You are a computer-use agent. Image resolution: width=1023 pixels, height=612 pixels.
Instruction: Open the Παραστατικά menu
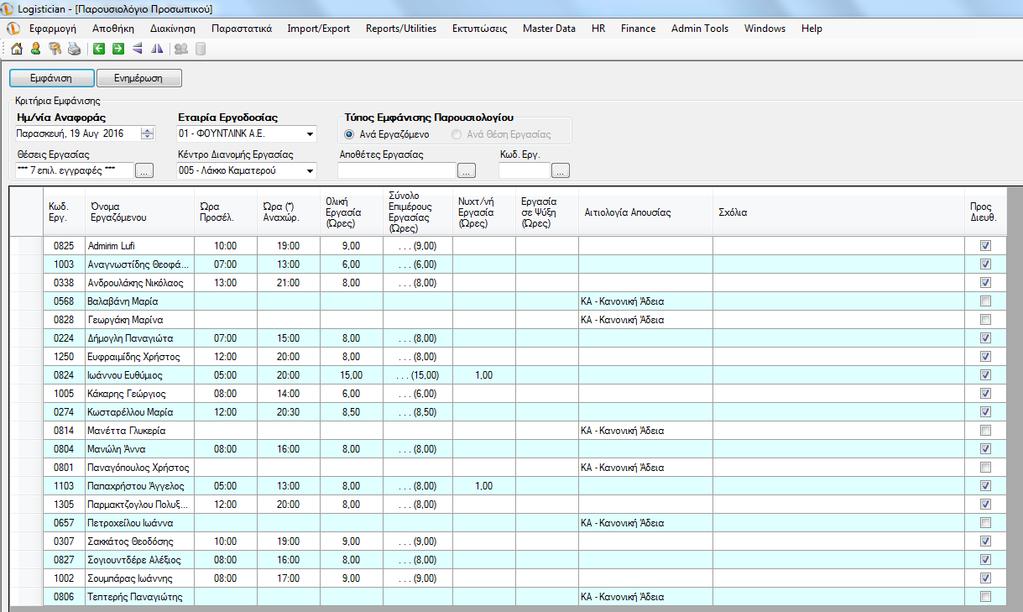click(241, 29)
